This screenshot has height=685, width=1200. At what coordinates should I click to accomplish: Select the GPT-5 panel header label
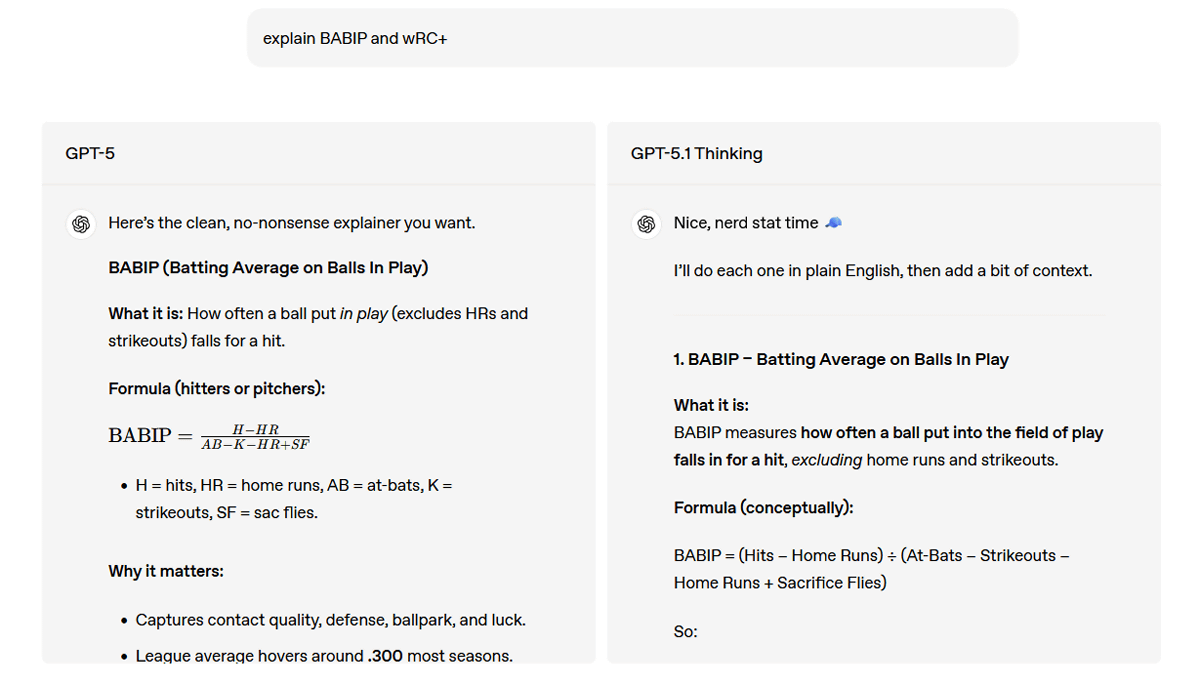(90, 154)
